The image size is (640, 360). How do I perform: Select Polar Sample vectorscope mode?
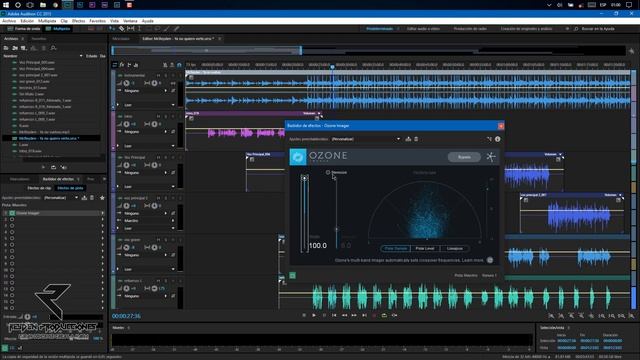point(396,248)
